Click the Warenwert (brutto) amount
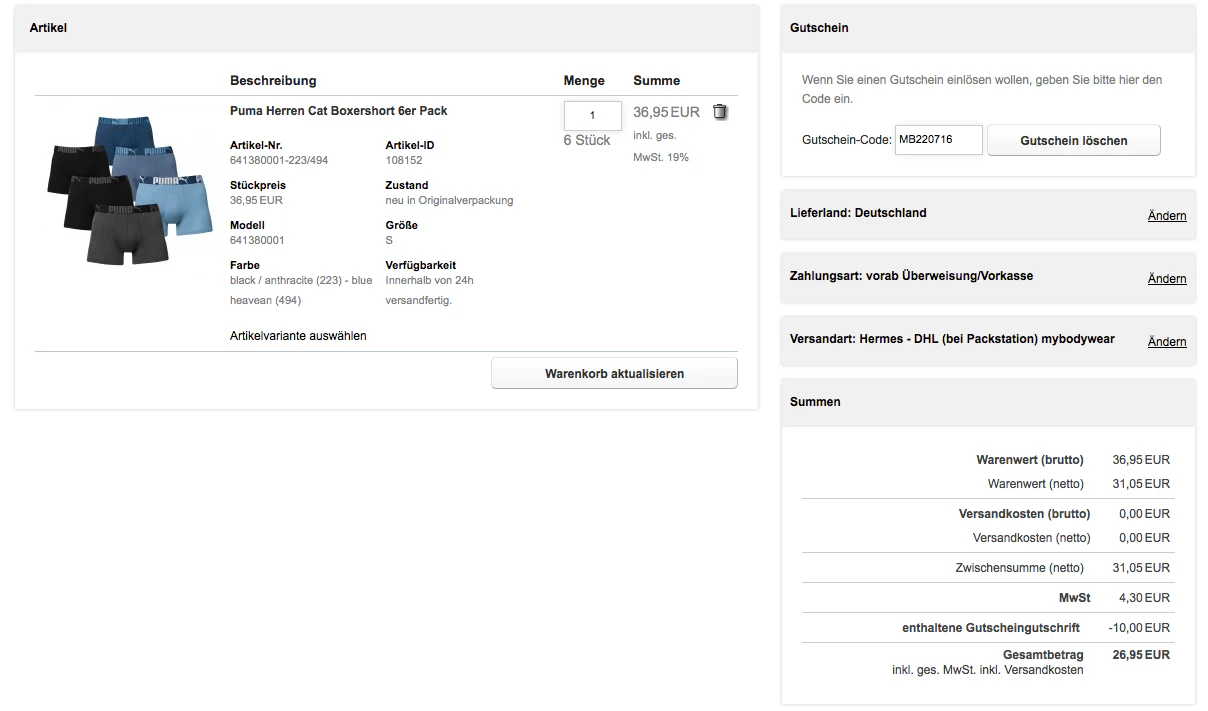Image resolution: width=1208 pixels, height=711 pixels. tap(1141, 460)
